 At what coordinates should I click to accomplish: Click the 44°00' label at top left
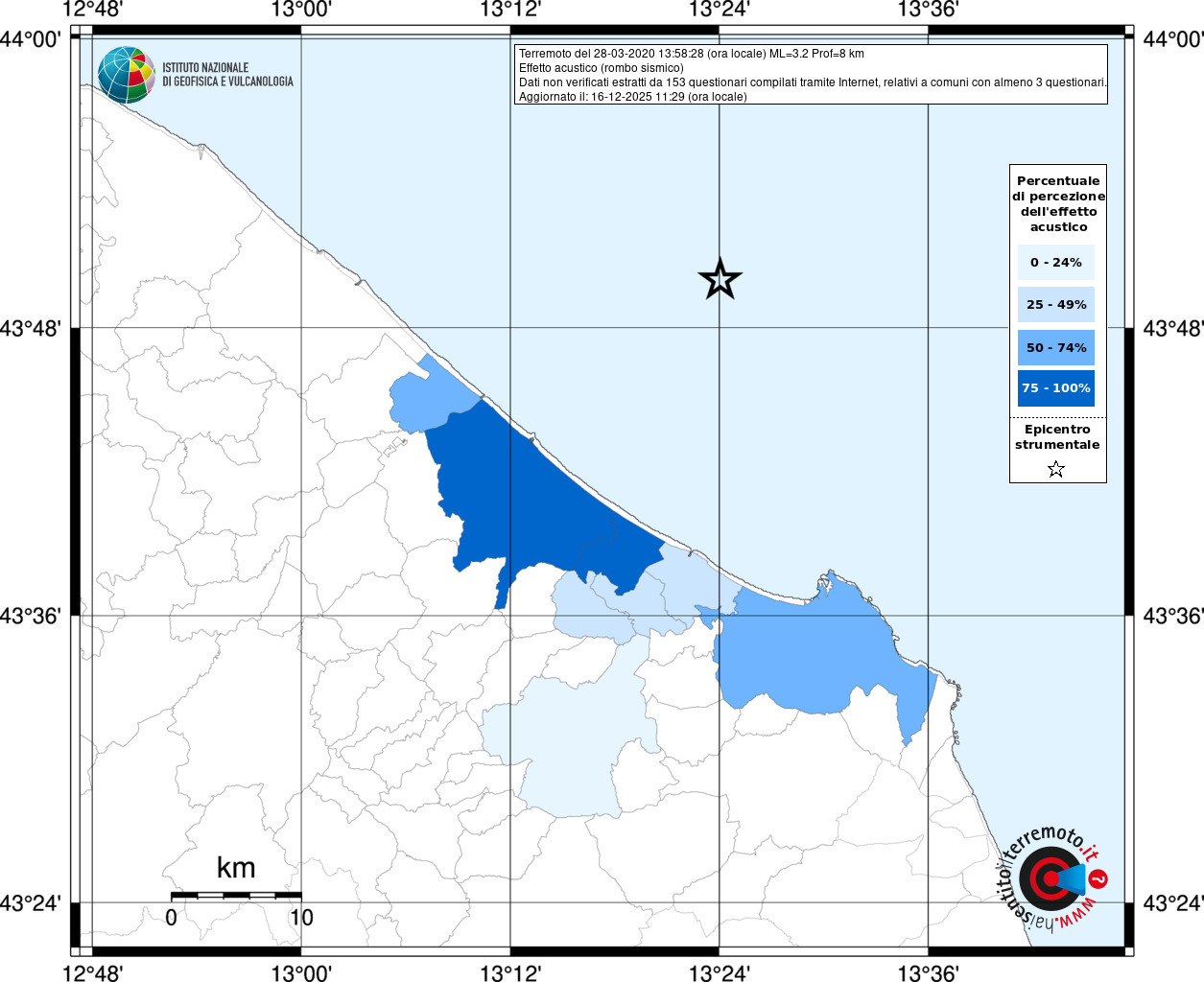click(31, 39)
